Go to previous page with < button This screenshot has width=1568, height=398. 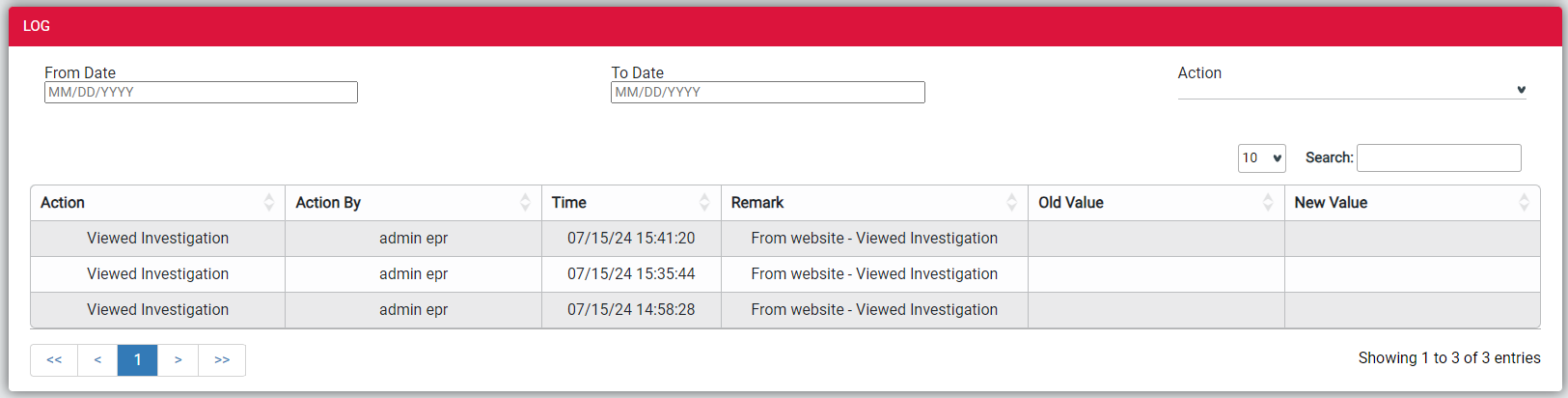(97, 360)
